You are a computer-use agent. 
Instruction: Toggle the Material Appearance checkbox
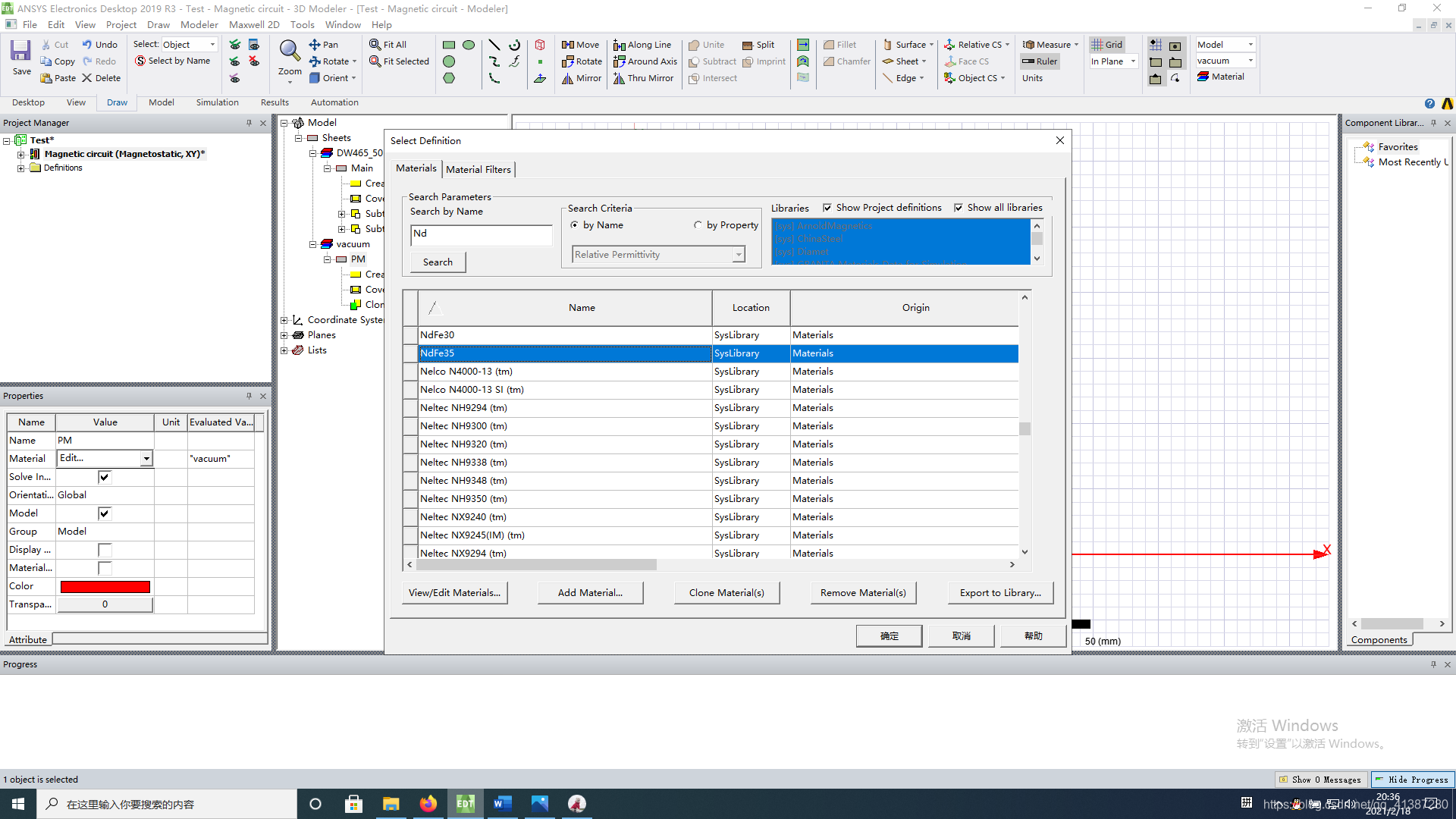point(105,568)
